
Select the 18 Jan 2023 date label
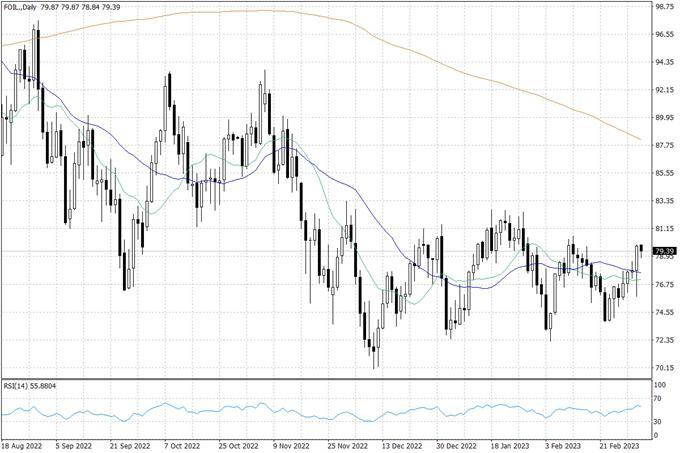click(508, 445)
